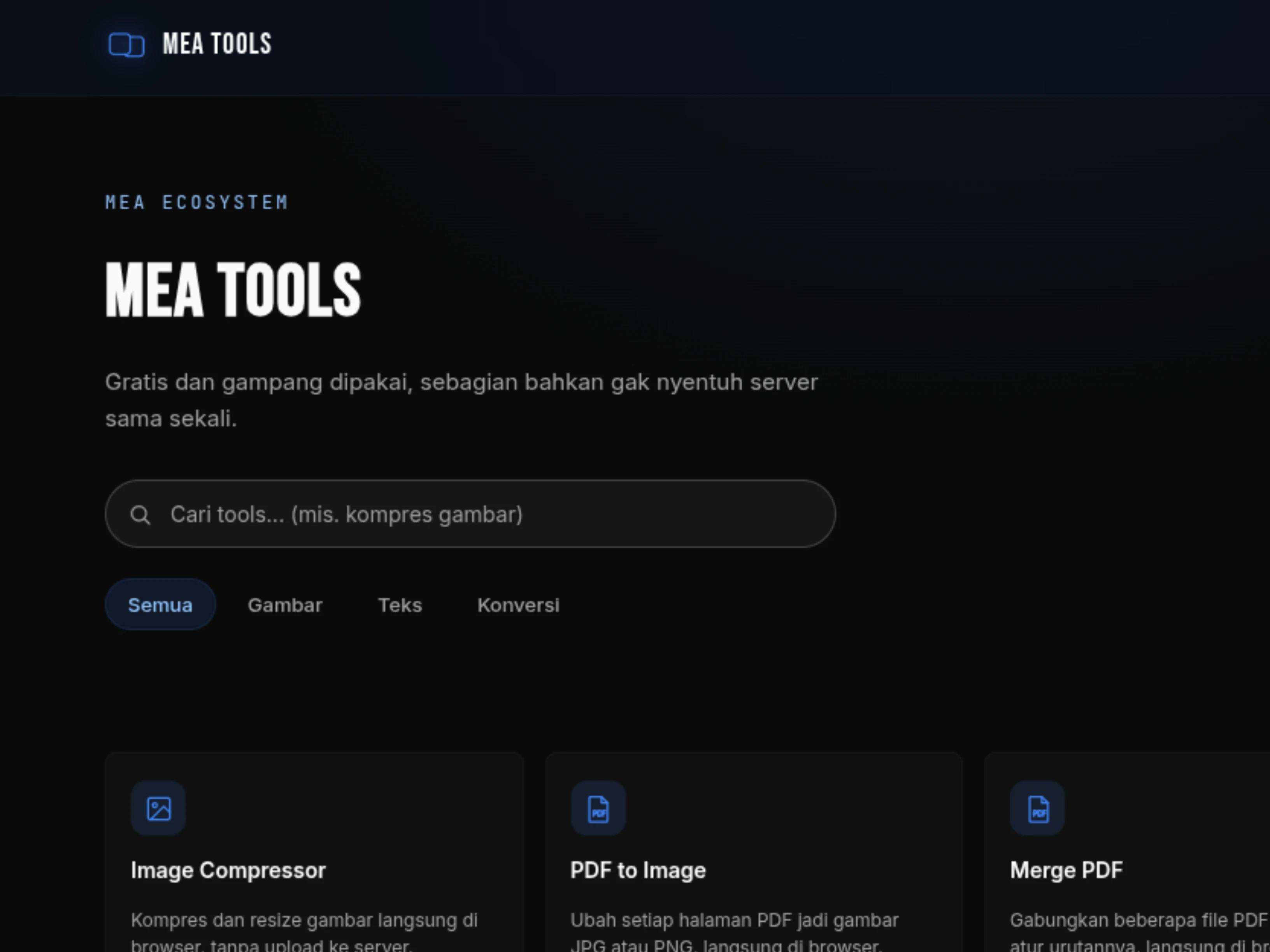Switch to the Gambar category tab

click(x=285, y=605)
